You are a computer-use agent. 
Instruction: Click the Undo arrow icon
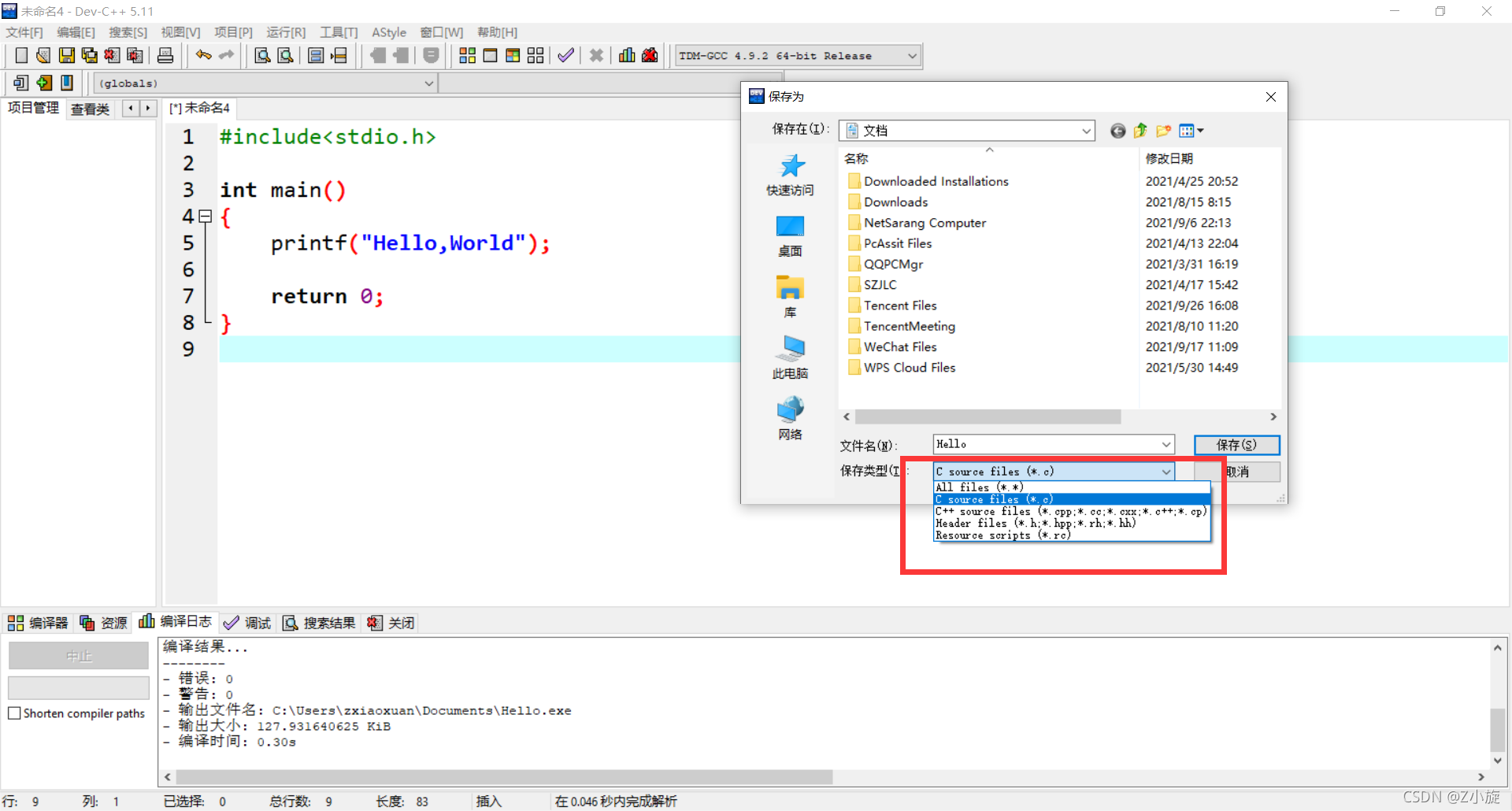204,55
